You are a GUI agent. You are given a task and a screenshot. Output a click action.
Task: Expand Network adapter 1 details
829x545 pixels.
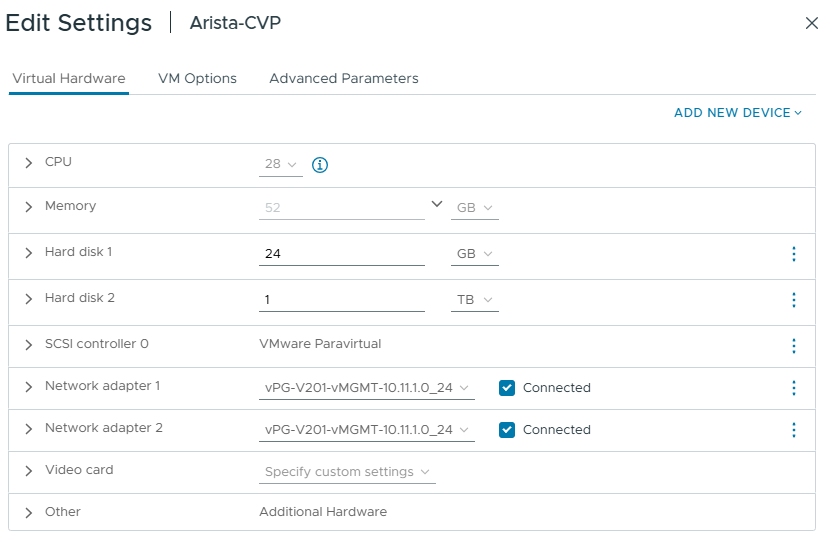tap(29, 387)
